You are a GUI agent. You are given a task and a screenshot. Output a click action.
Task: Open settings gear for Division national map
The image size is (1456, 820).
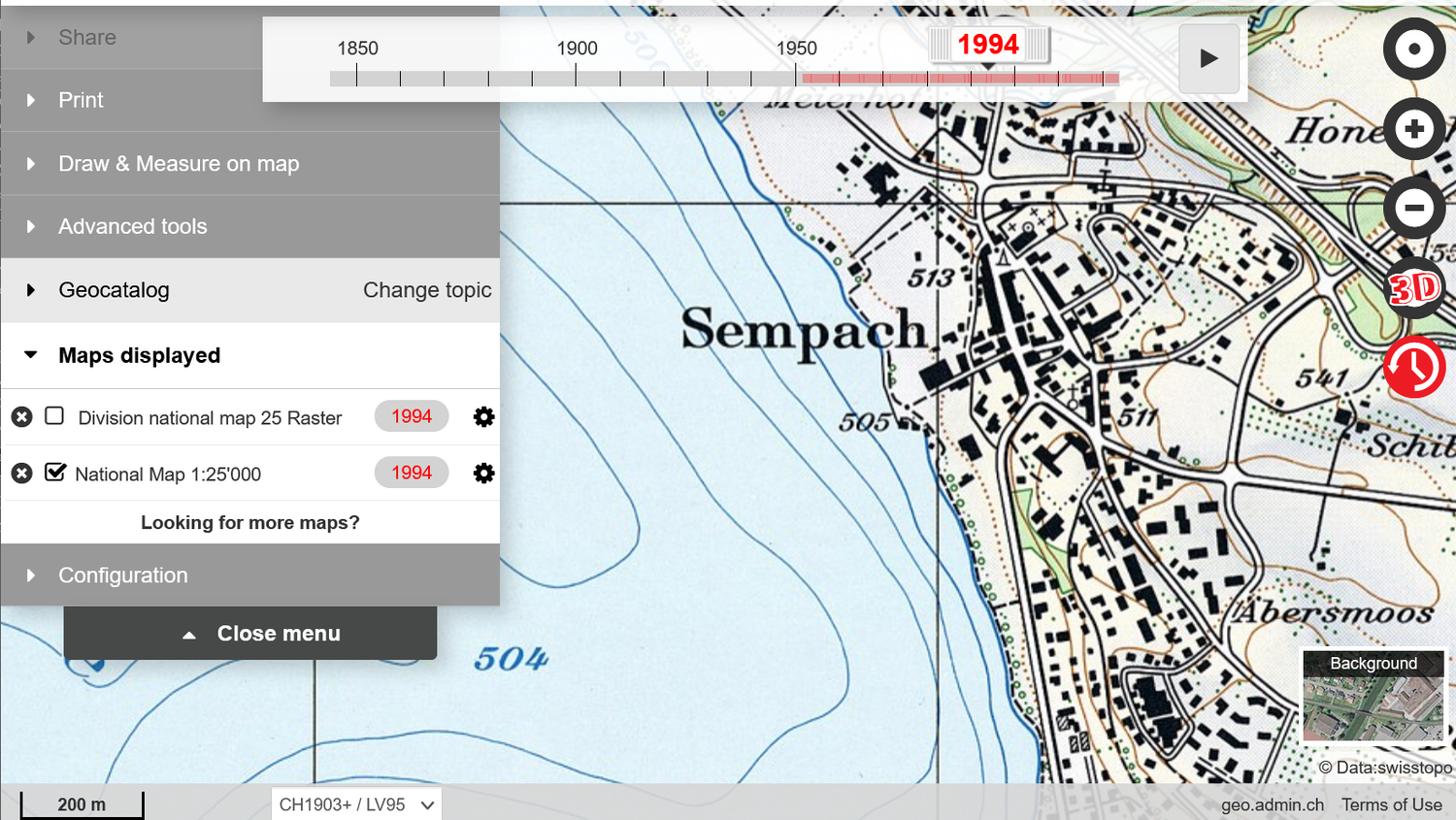pyautogui.click(x=483, y=417)
